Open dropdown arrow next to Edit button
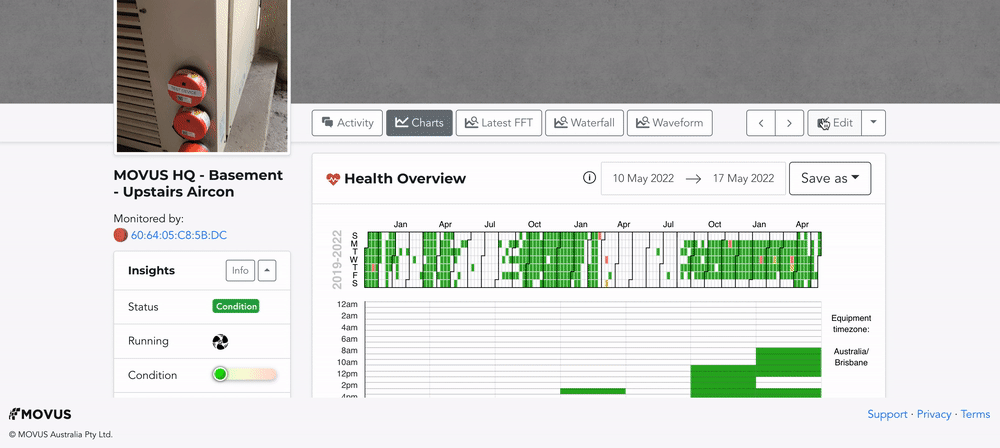This screenshot has width=1000, height=448. pos(873,123)
